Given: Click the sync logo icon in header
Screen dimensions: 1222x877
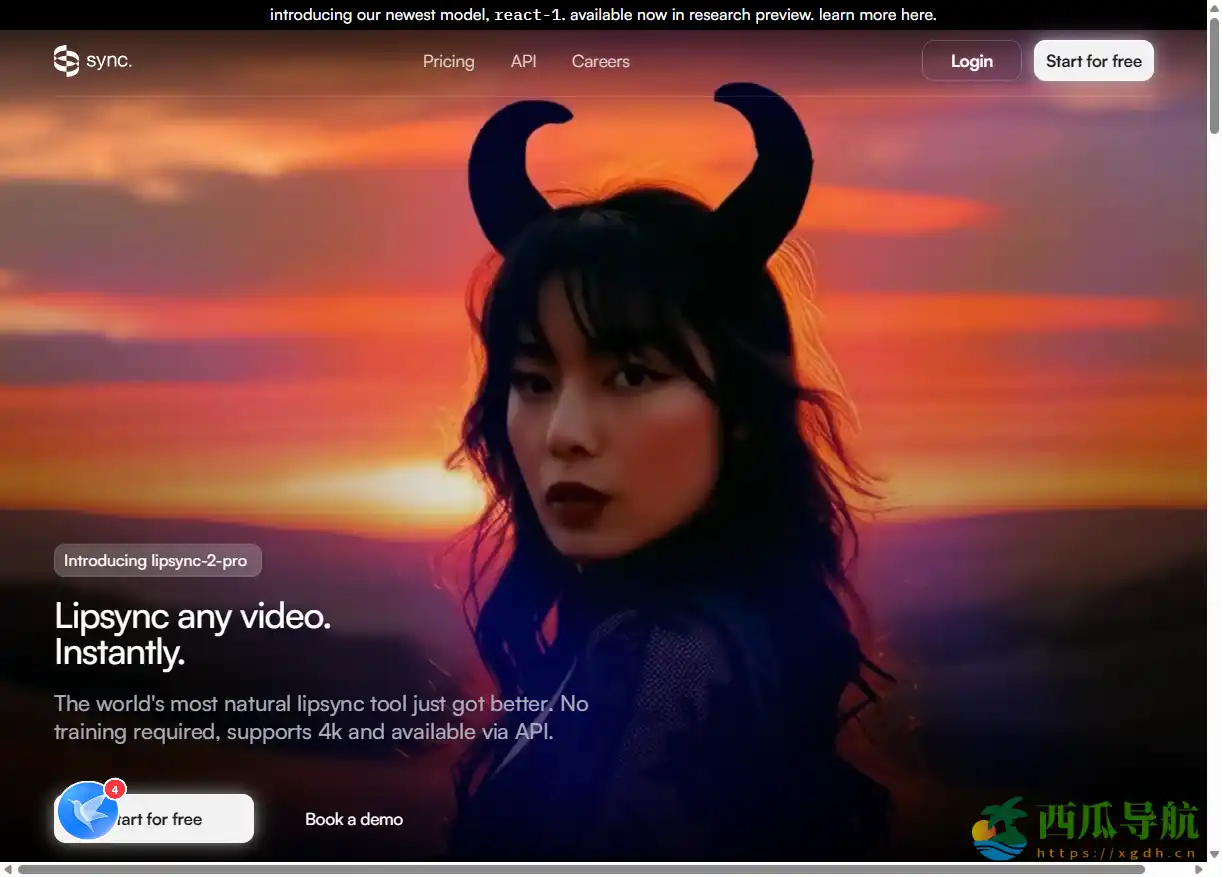Looking at the screenshot, I should (x=66, y=61).
